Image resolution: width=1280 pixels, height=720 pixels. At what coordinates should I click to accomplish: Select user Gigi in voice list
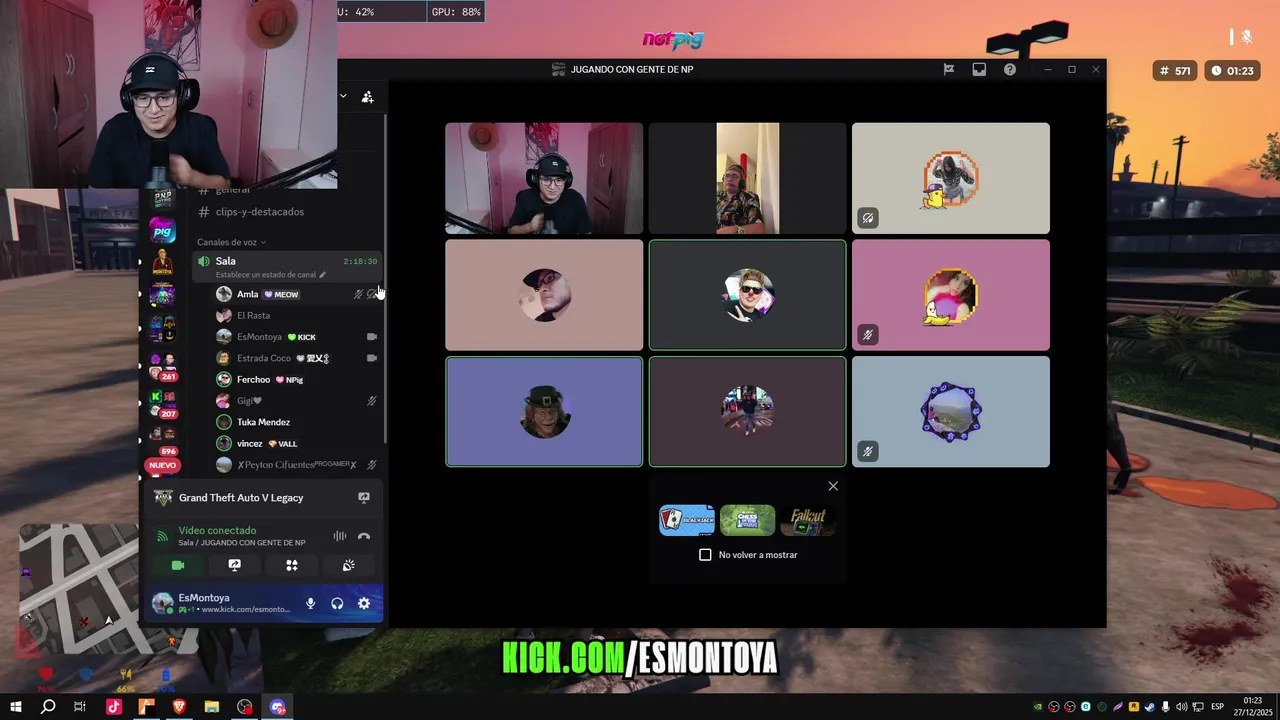coord(297,401)
